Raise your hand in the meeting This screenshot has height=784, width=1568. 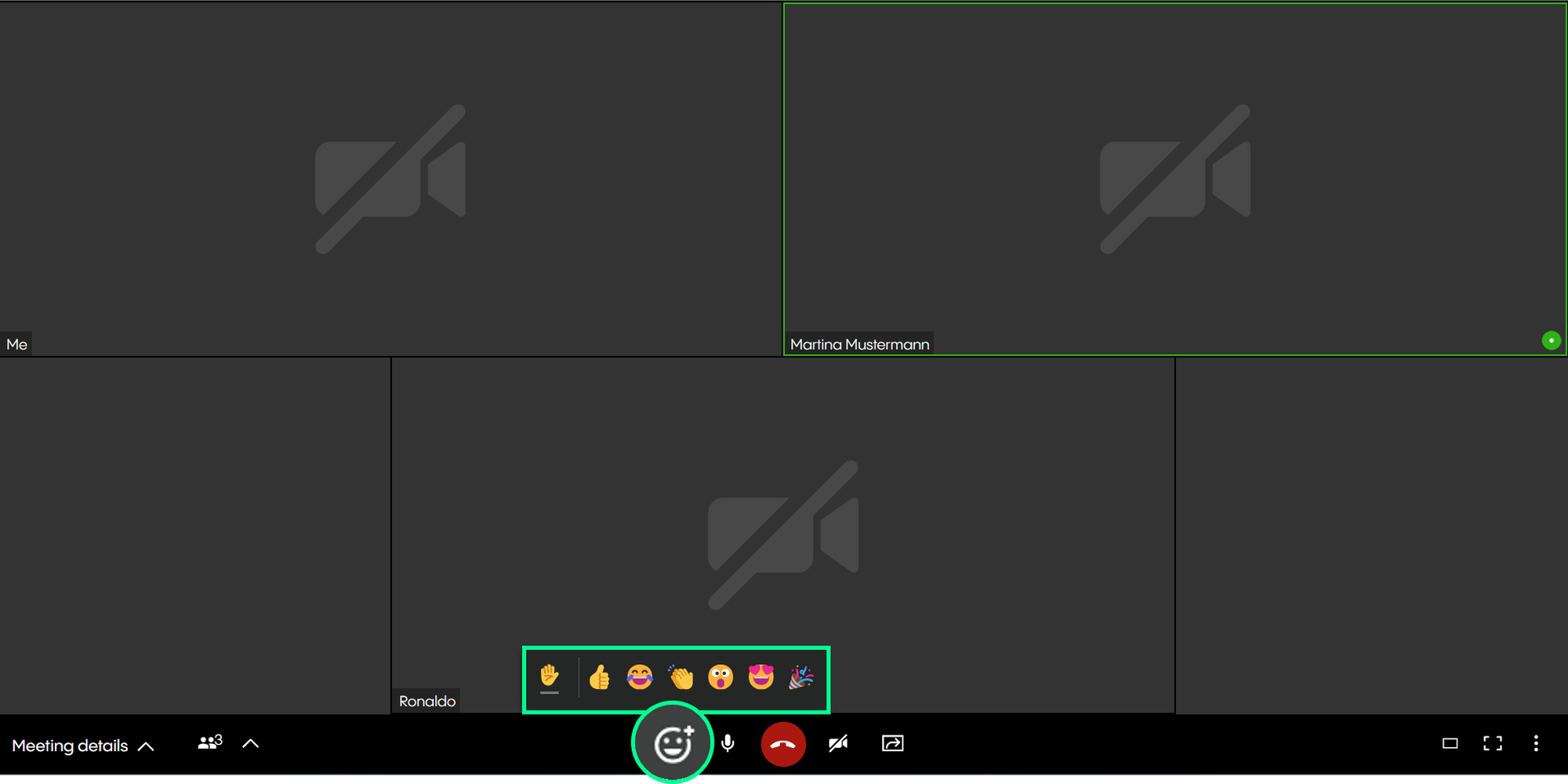click(550, 677)
